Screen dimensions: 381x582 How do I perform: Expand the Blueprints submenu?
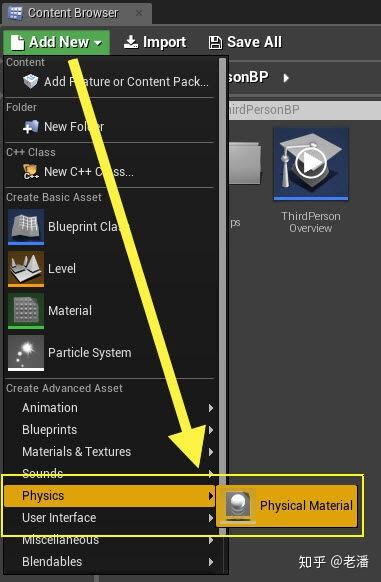click(x=110, y=430)
